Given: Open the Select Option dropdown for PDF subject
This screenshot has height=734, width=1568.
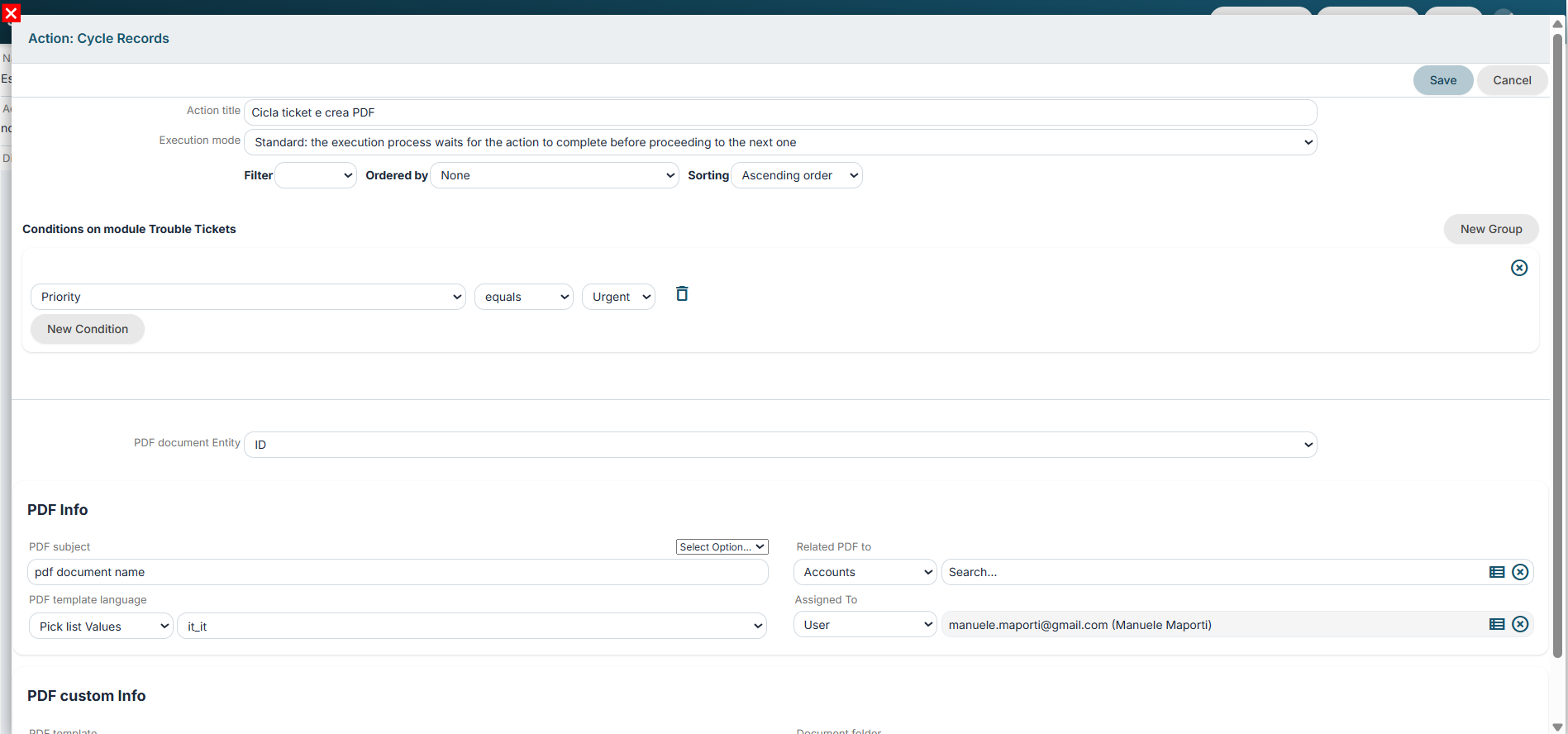Looking at the screenshot, I should (722, 547).
